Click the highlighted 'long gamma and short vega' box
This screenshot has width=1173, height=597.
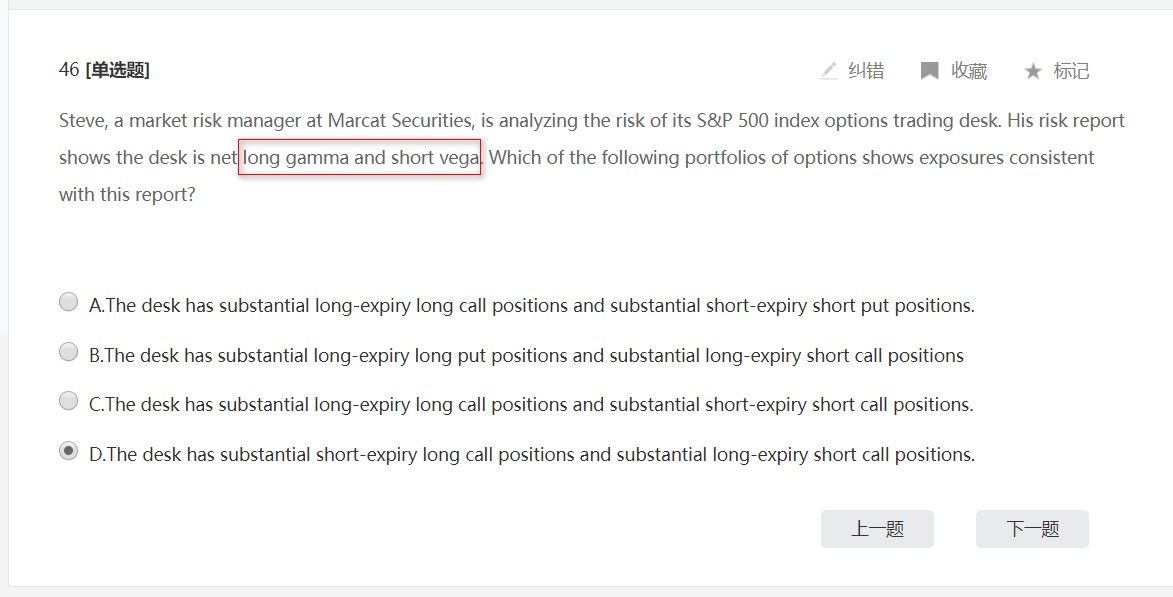pos(360,157)
